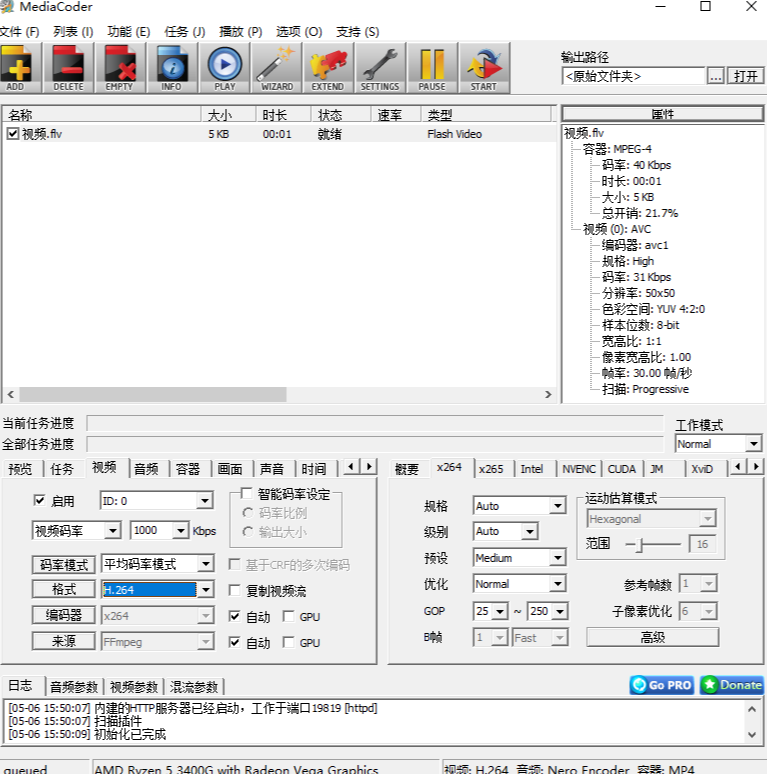Click the START transcoding icon
The image size is (767, 774).
tap(484, 68)
